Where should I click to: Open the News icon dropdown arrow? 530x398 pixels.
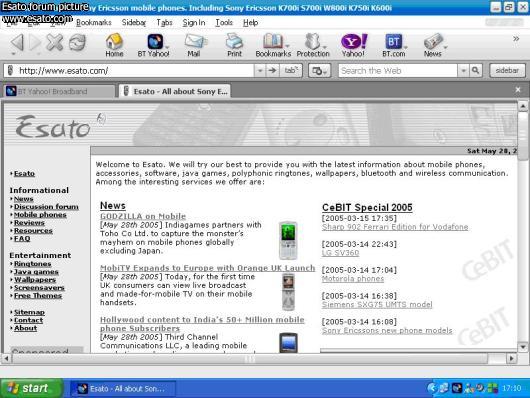445,47
